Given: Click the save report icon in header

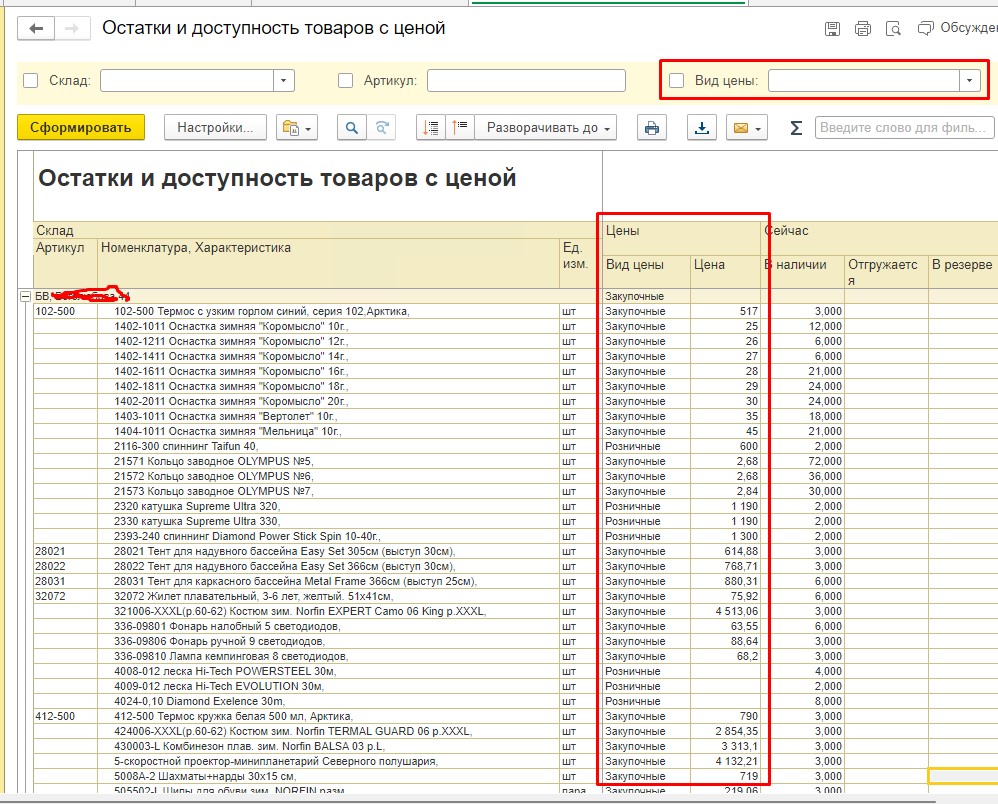Looking at the screenshot, I should 832,29.
